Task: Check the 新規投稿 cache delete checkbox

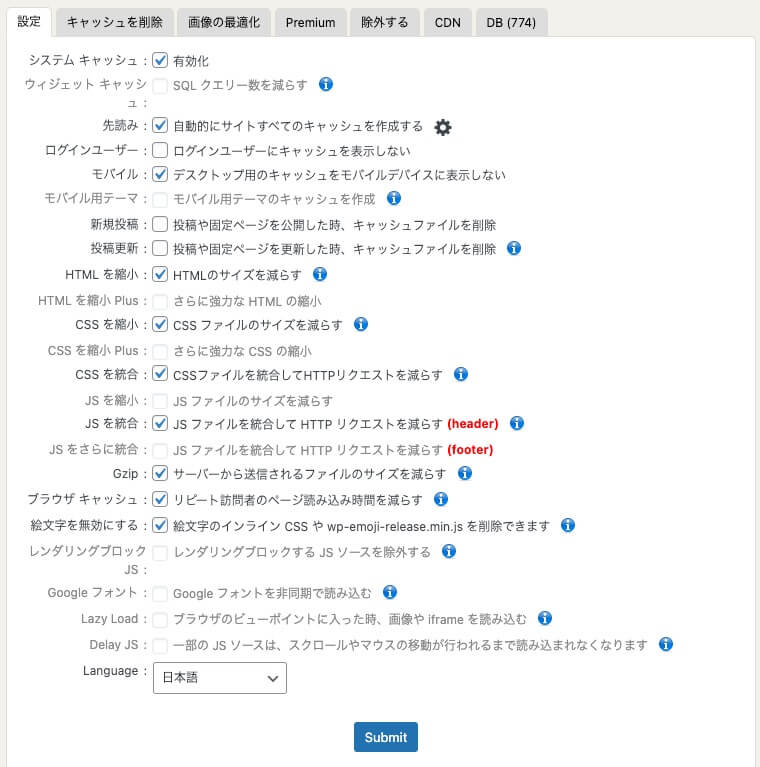Action: point(160,224)
